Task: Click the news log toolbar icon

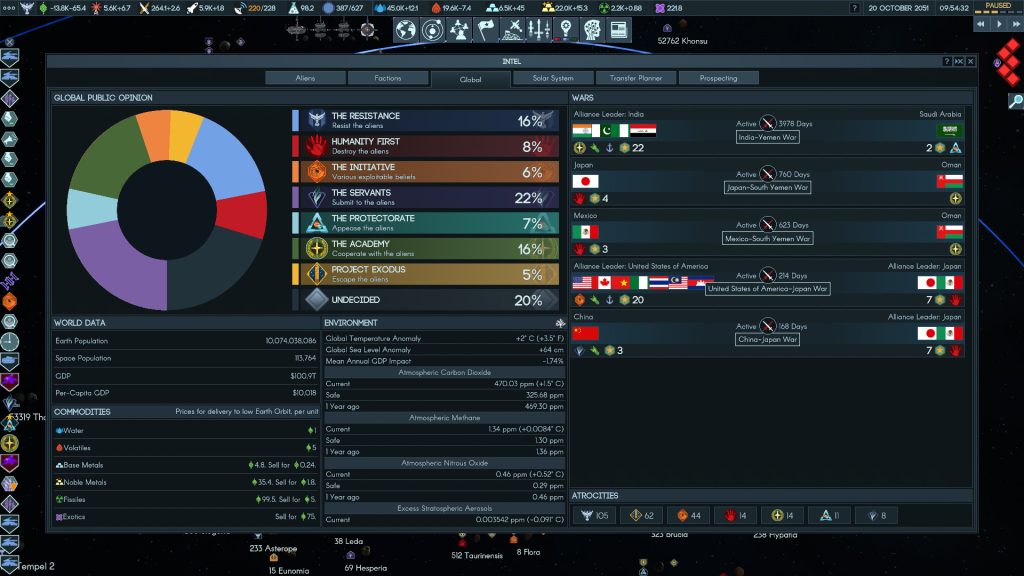Action: 618,30
